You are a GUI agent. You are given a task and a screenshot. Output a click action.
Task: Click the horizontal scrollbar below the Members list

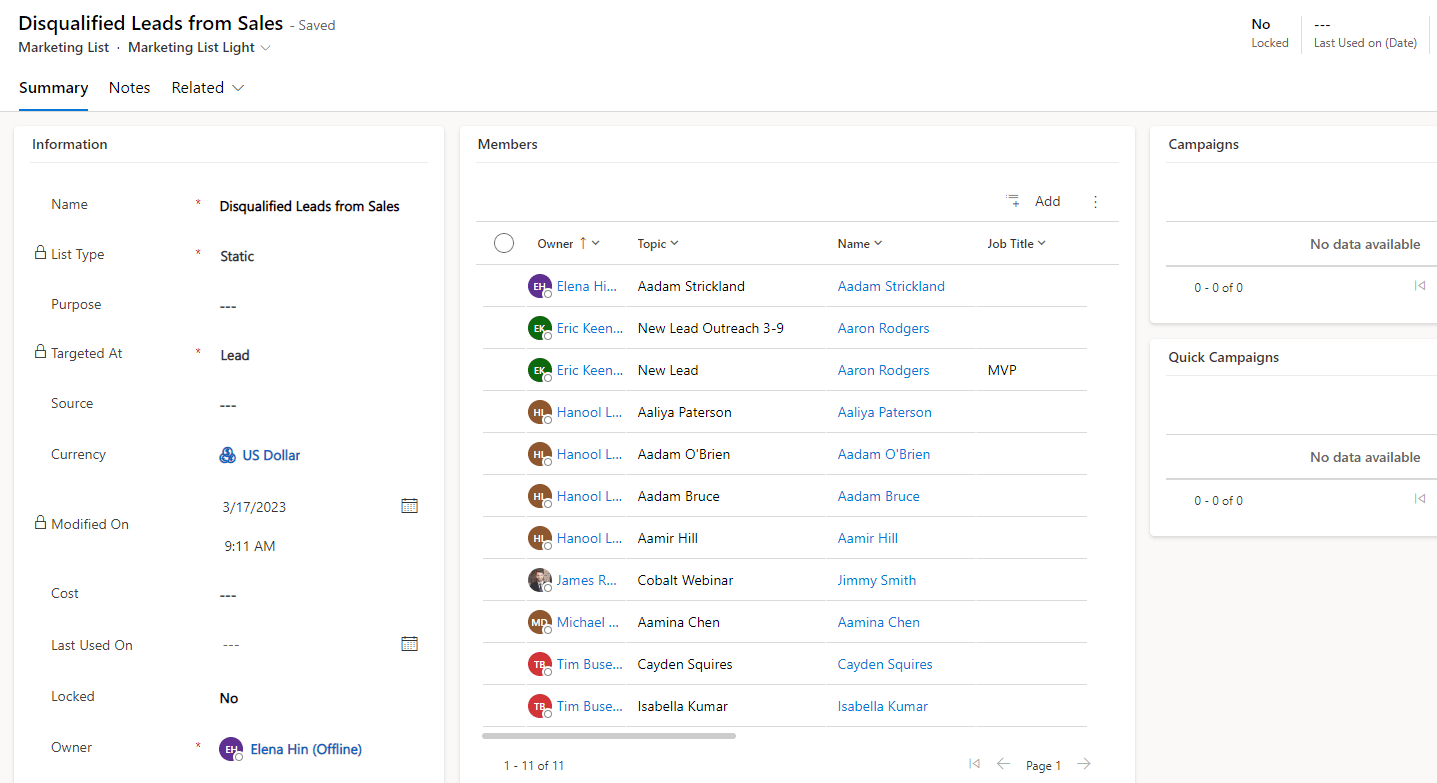[x=608, y=735]
